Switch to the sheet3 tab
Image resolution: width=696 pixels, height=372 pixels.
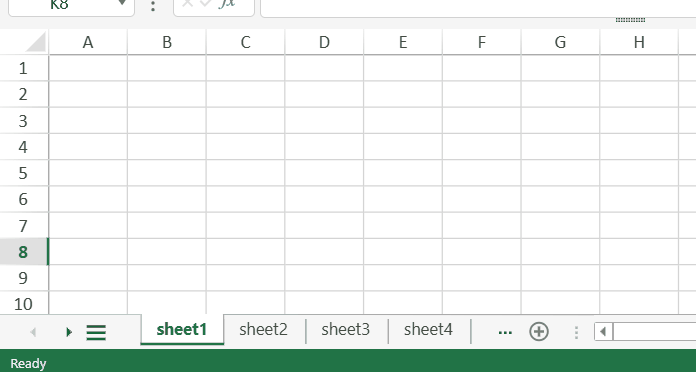click(345, 329)
